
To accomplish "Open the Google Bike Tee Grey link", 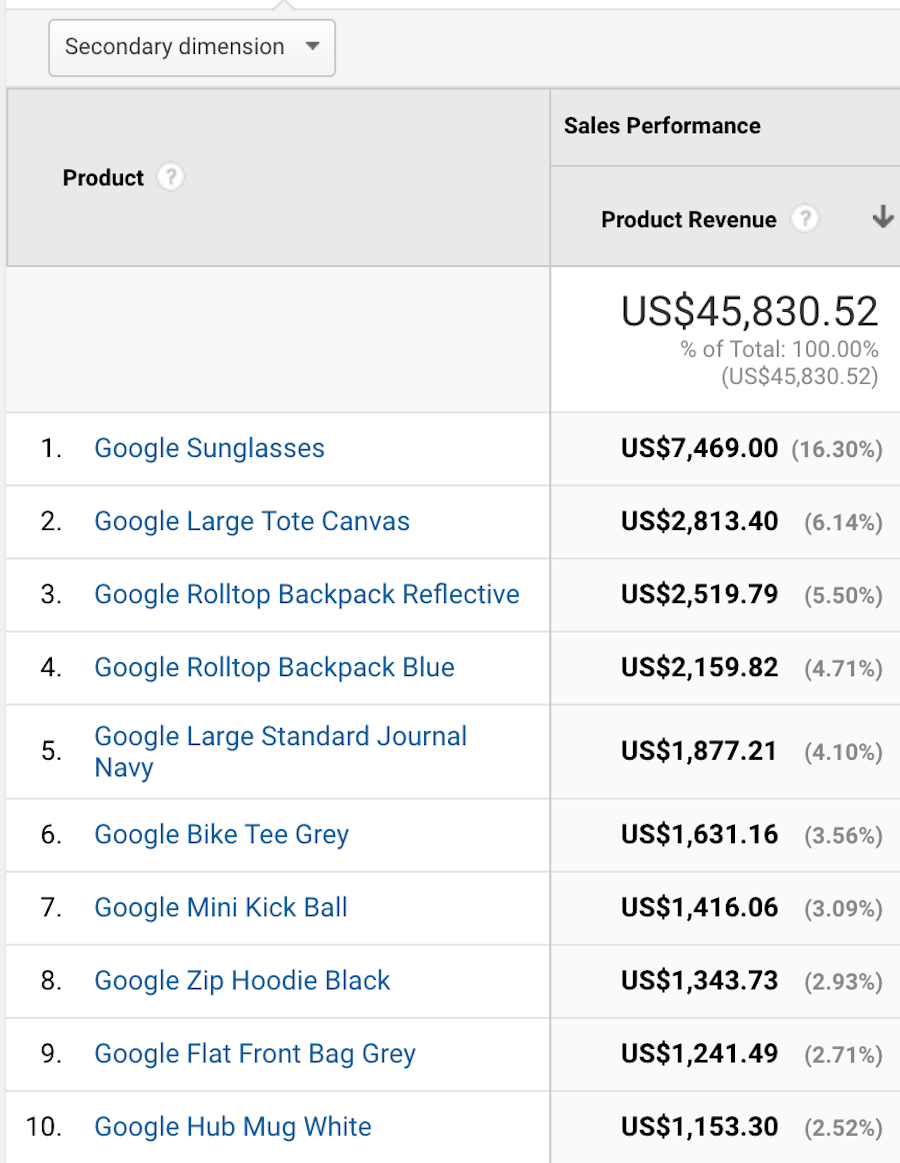I will click(221, 834).
